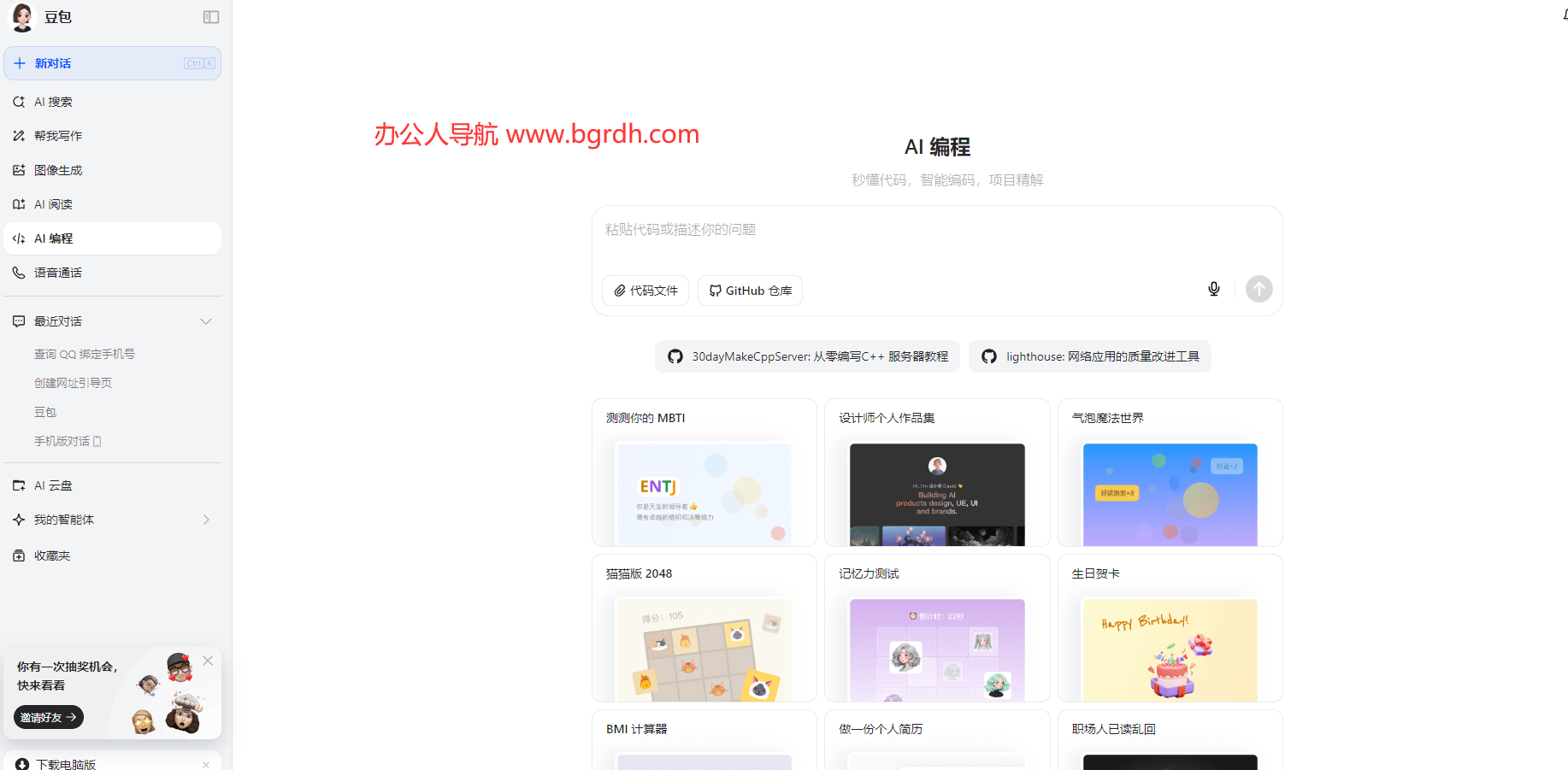Image resolution: width=1568 pixels, height=770 pixels.
Task: Start a new conversation with 新对话
Action: pyautogui.click(x=112, y=63)
